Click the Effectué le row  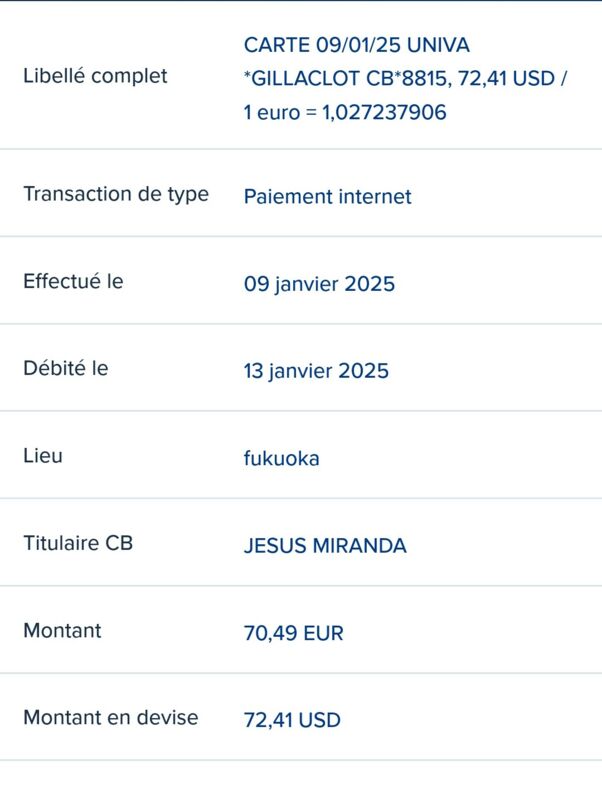pyautogui.click(x=301, y=280)
